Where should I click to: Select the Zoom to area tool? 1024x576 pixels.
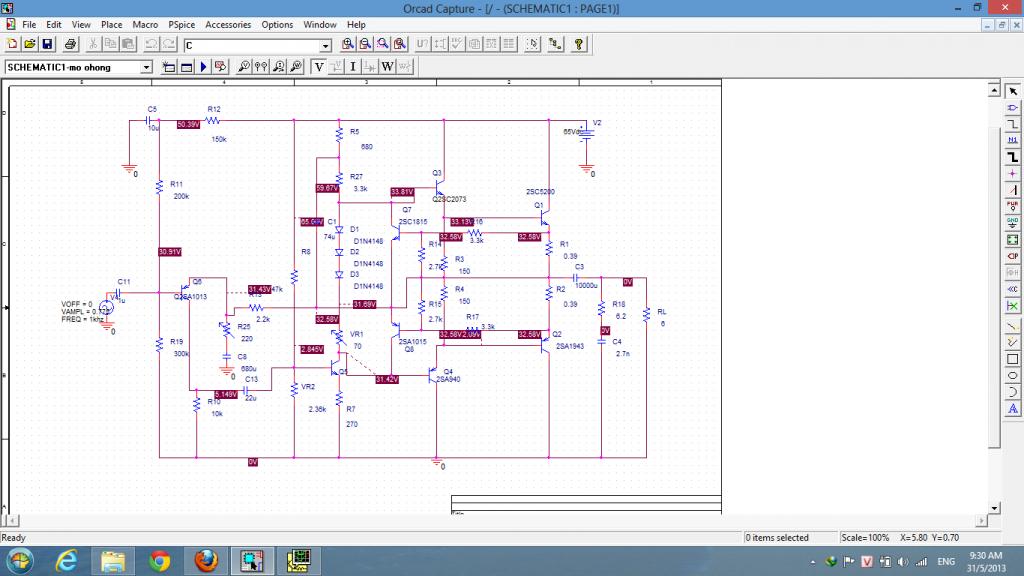tap(383, 44)
